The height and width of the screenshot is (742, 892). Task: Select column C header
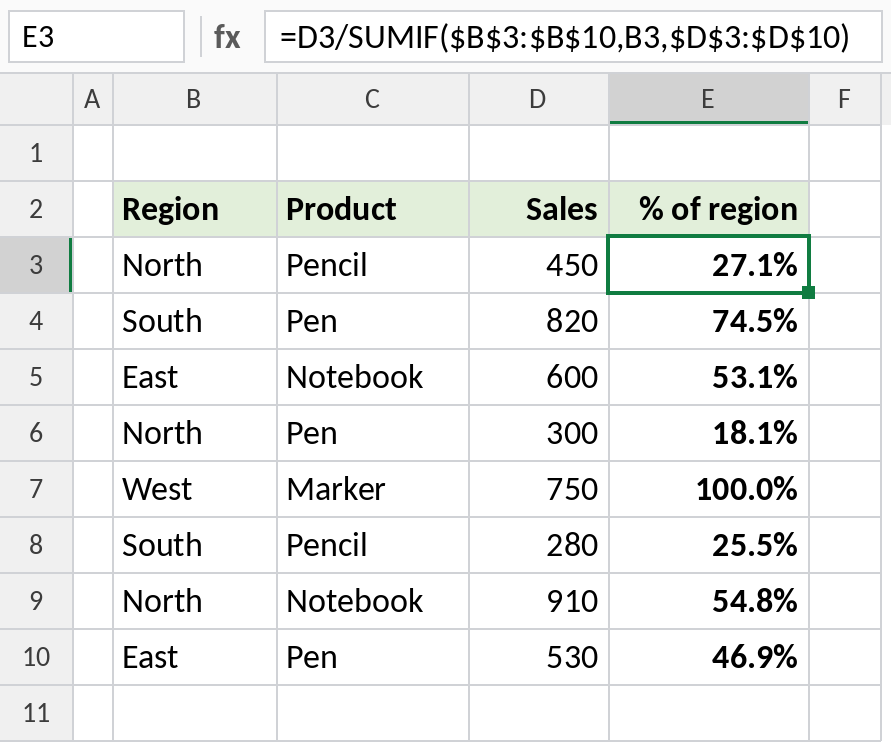(373, 99)
